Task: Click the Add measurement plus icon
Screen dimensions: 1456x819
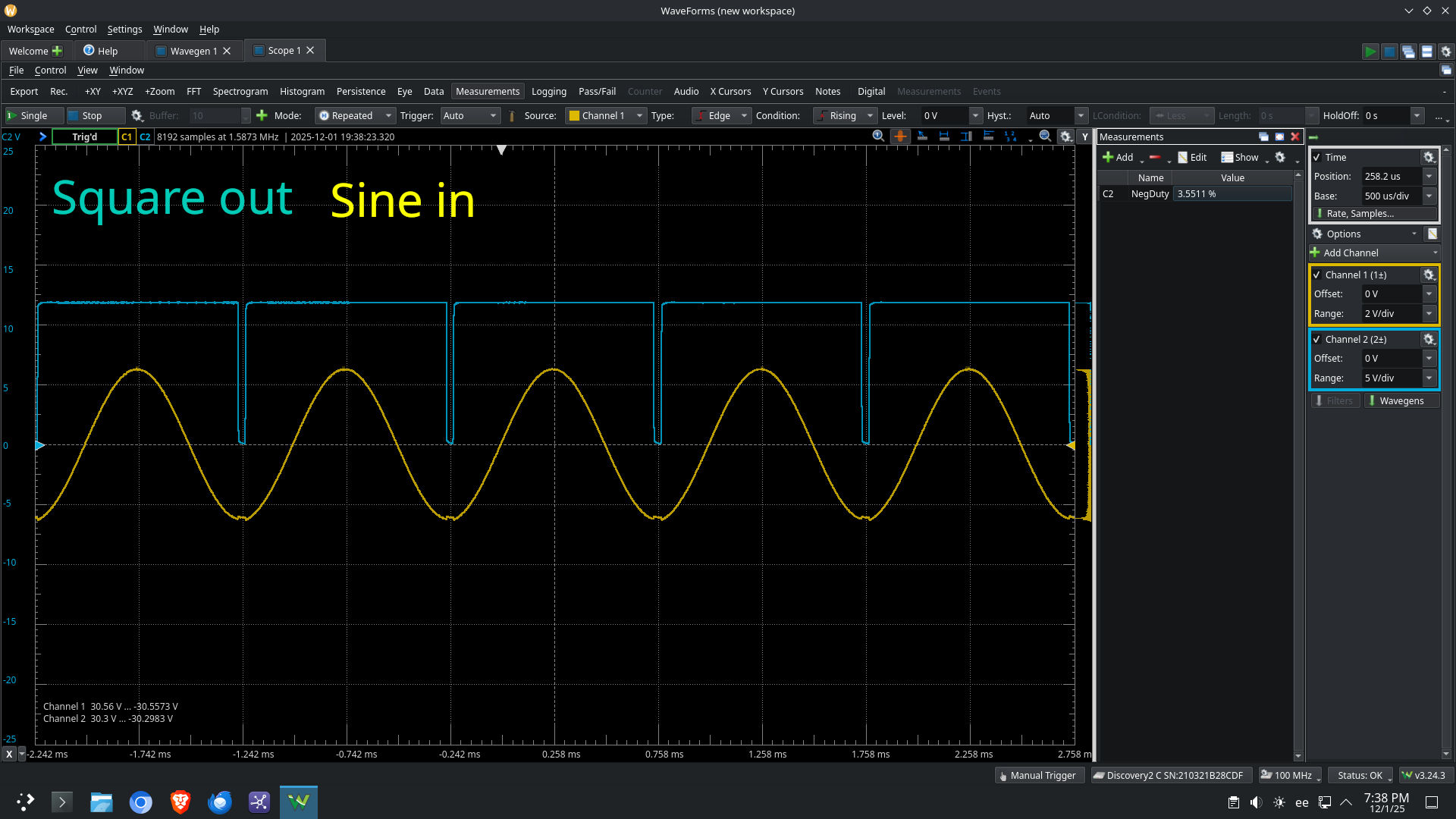Action: (x=1108, y=157)
